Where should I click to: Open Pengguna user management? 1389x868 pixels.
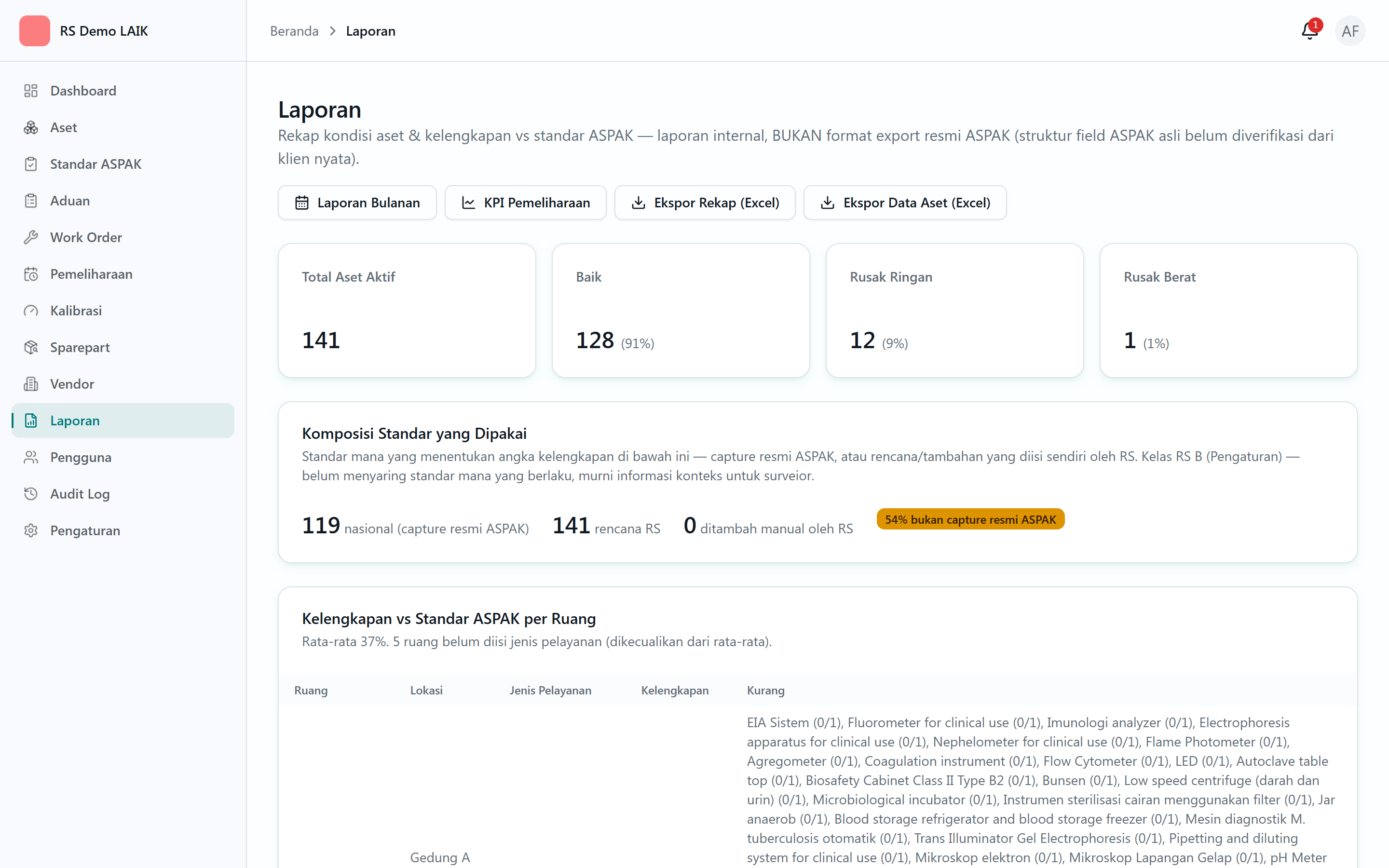[123, 457]
